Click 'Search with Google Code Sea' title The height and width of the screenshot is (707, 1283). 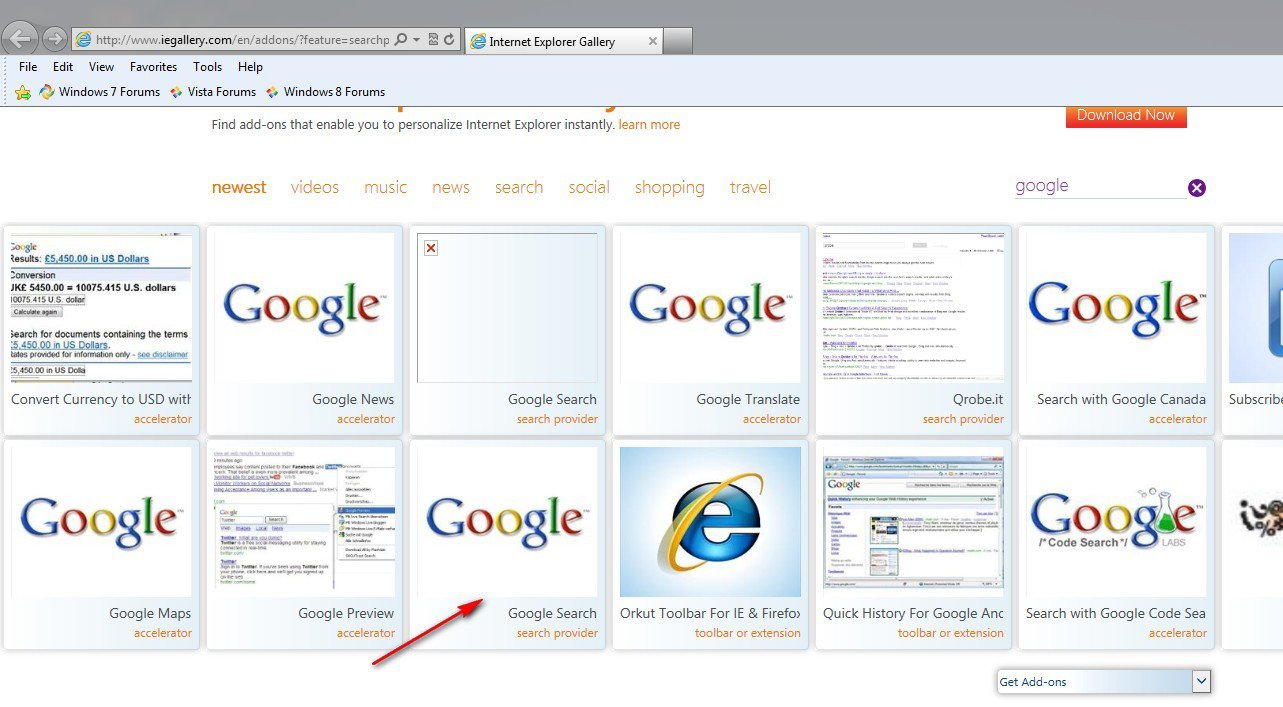(1116, 613)
